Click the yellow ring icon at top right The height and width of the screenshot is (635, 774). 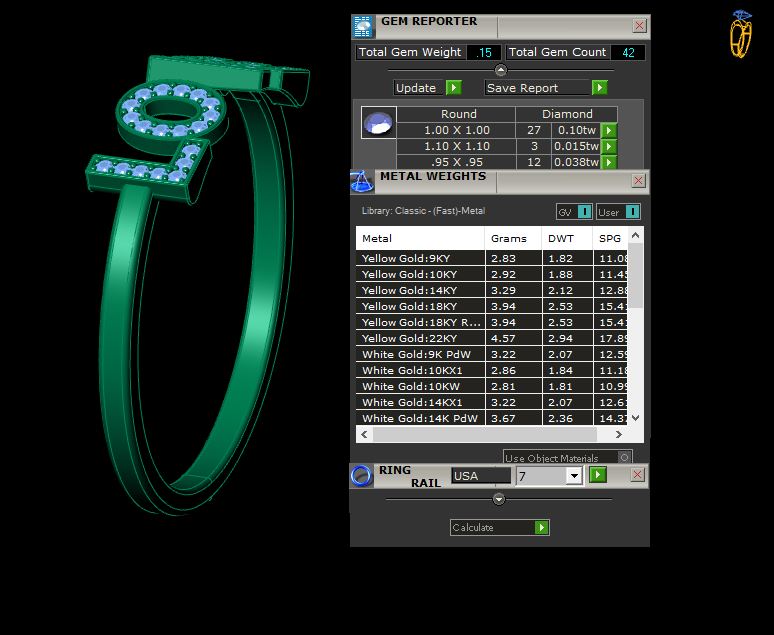coord(741,34)
